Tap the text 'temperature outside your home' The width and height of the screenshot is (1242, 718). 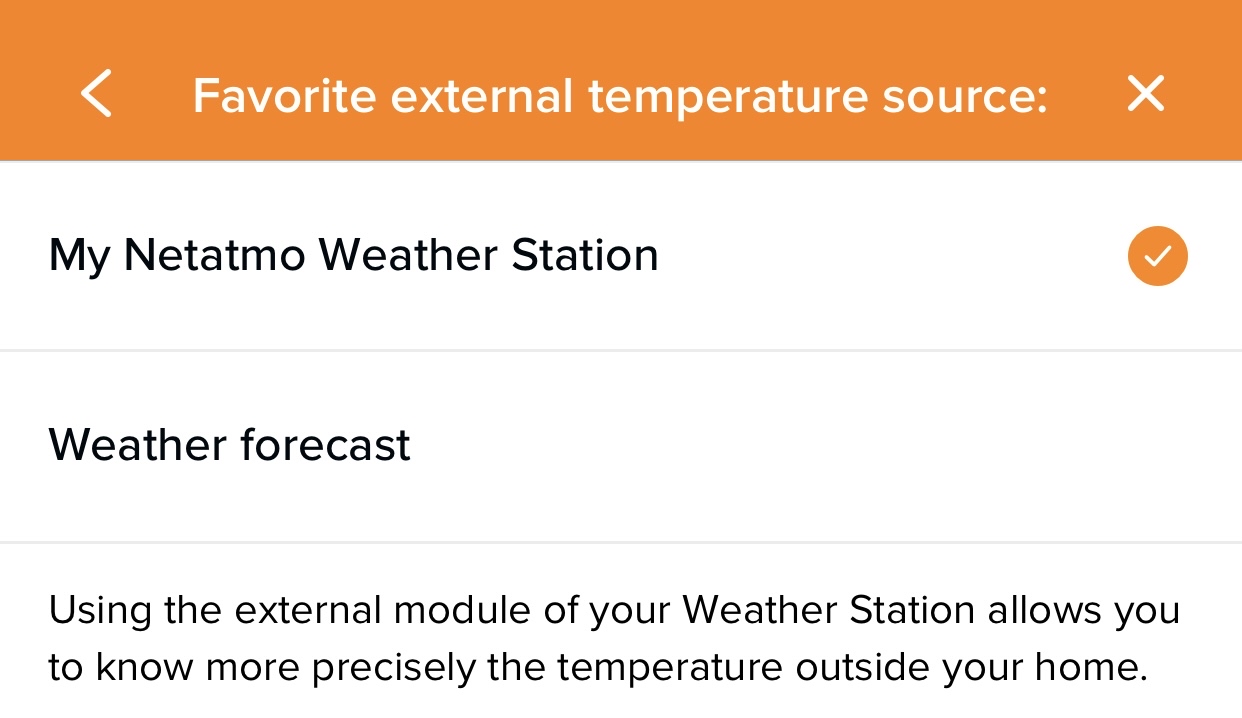click(x=849, y=667)
